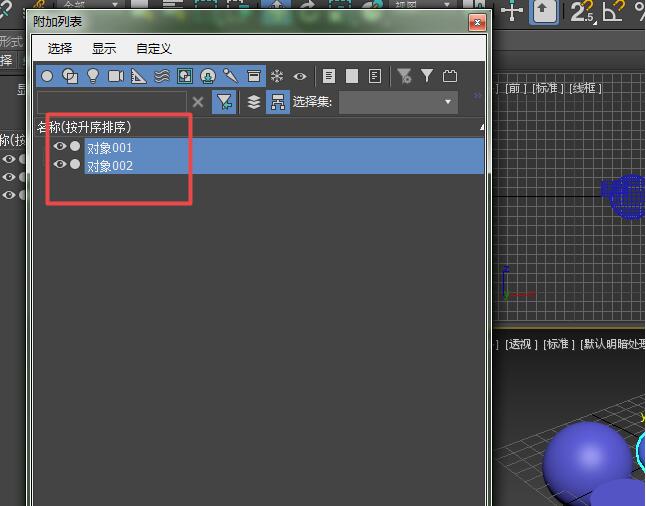Click the sort arrow at column header right
Image resolution: width=646 pixels, height=506 pixels.
482,127
